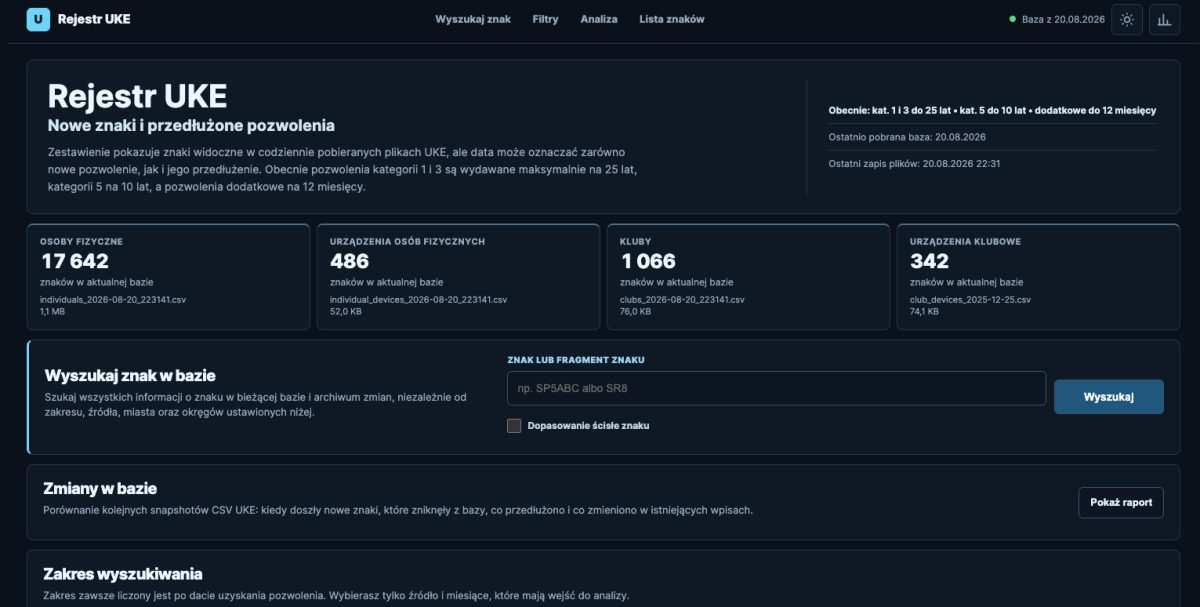The height and width of the screenshot is (607, 1200).
Task: Click the 1,1 MB file size value
Action: [x=52, y=312]
